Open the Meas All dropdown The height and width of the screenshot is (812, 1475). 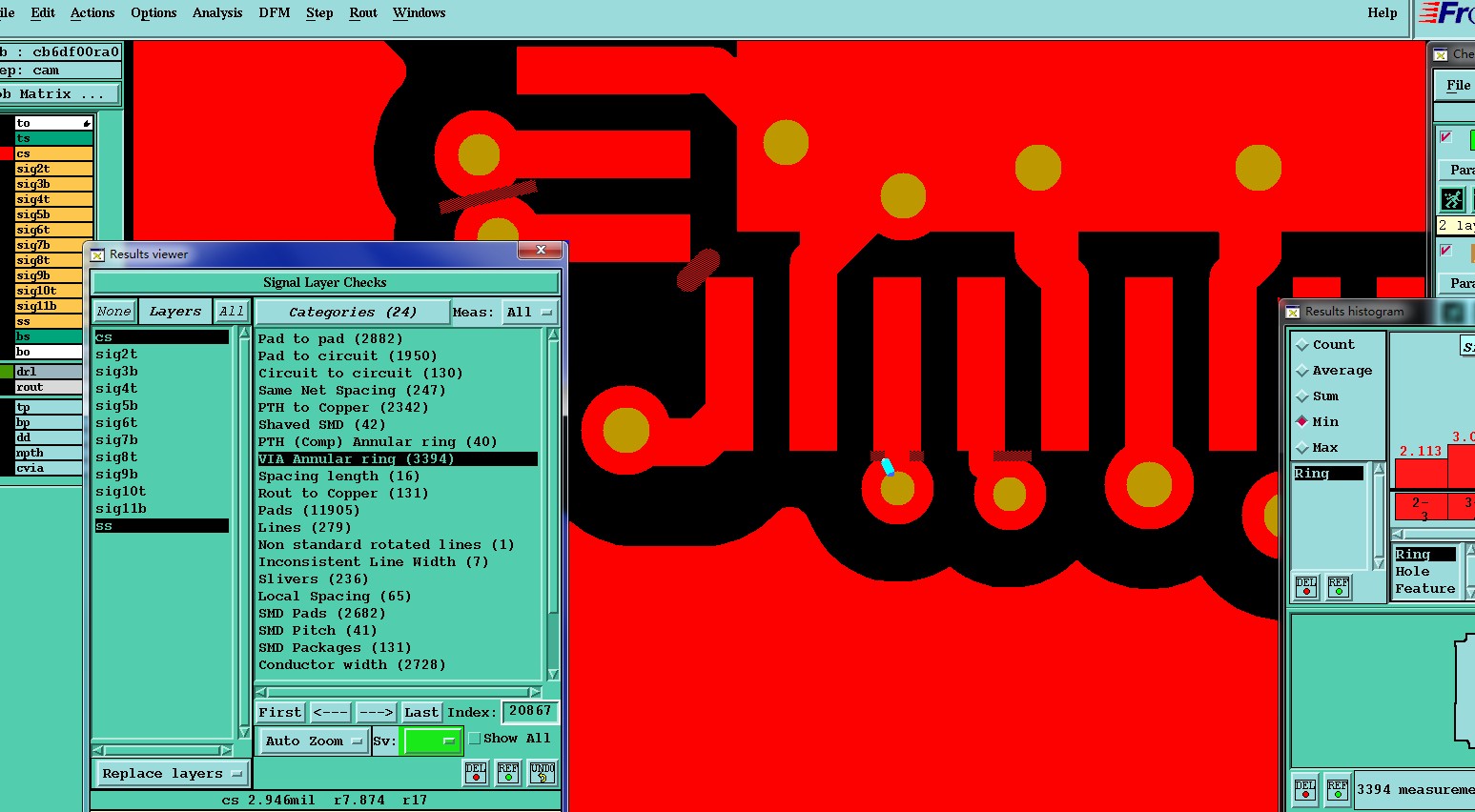pyautogui.click(x=530, y=312)
